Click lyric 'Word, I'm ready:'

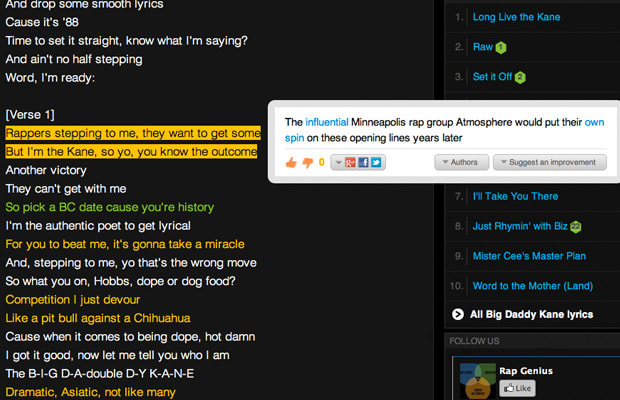click(50, 78)
